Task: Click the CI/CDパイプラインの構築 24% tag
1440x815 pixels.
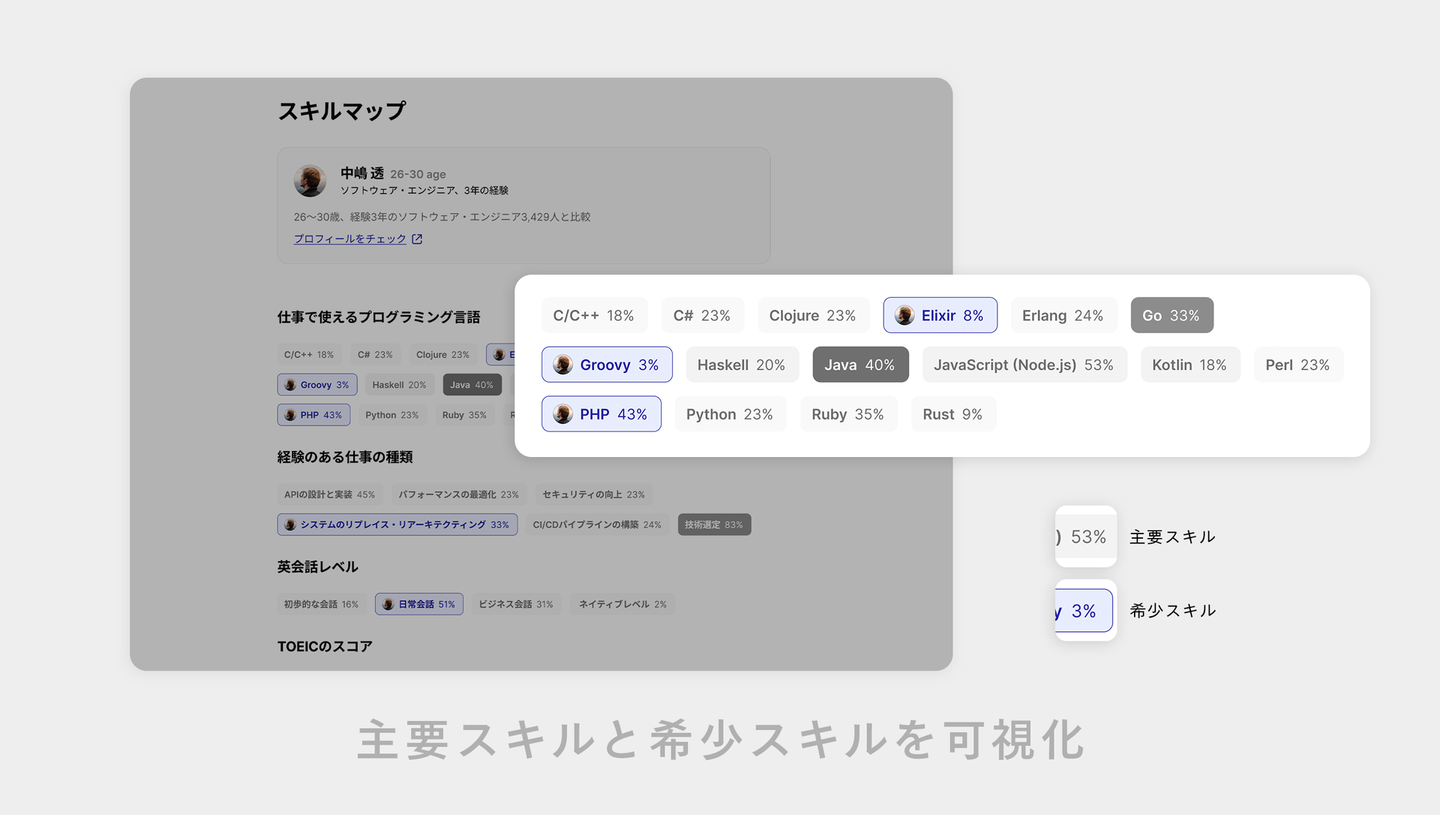Action: (x=597, y=525)
